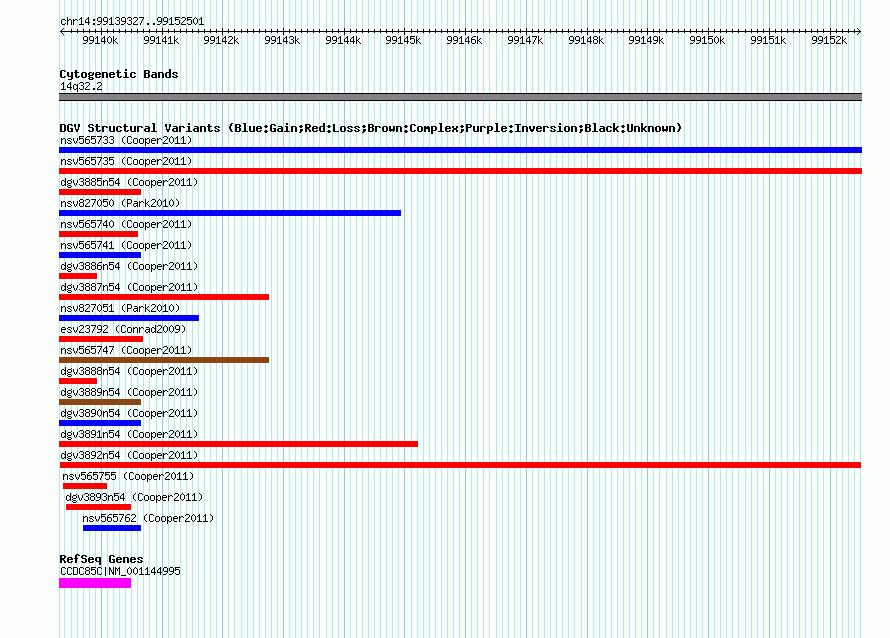Click the 99142k ruler mark

tap(221, 40)
